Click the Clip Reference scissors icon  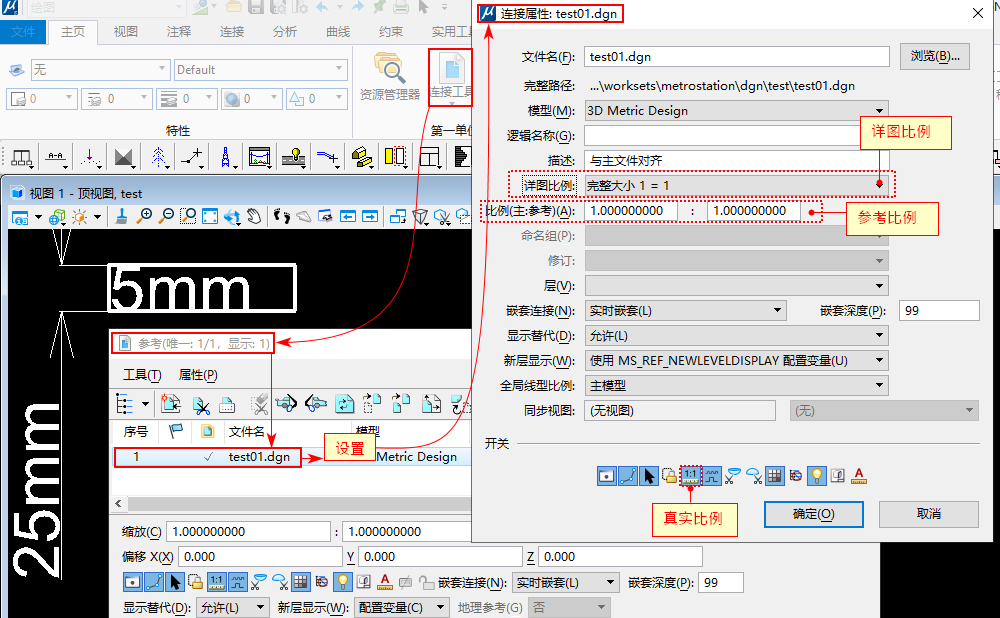pyautogui.click(x=201, y=405)
